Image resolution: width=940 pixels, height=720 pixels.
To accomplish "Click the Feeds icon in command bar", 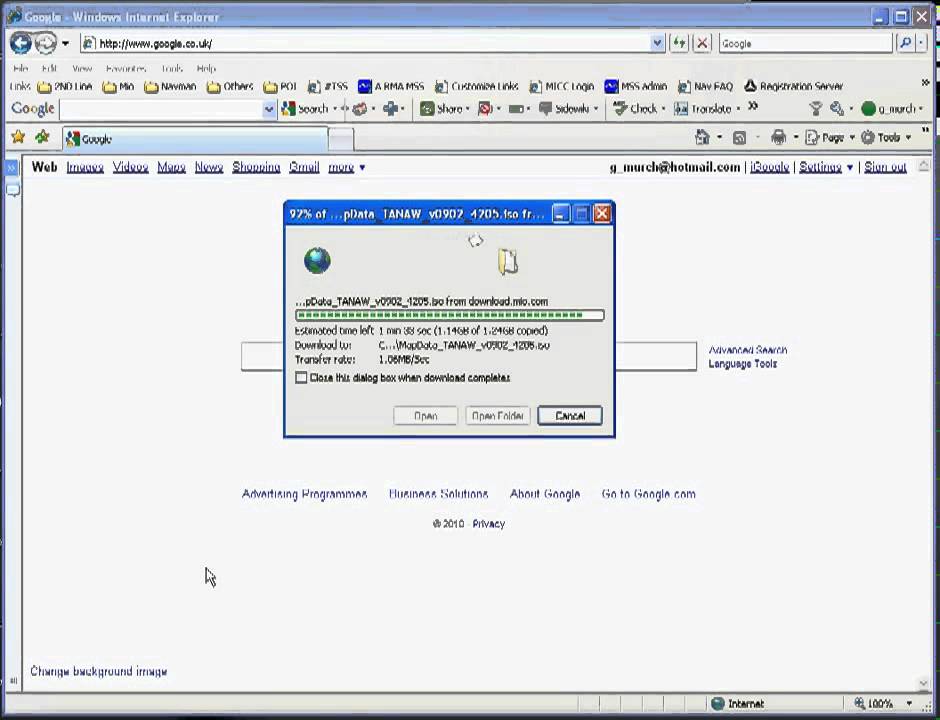I will [x=740, y=138].
